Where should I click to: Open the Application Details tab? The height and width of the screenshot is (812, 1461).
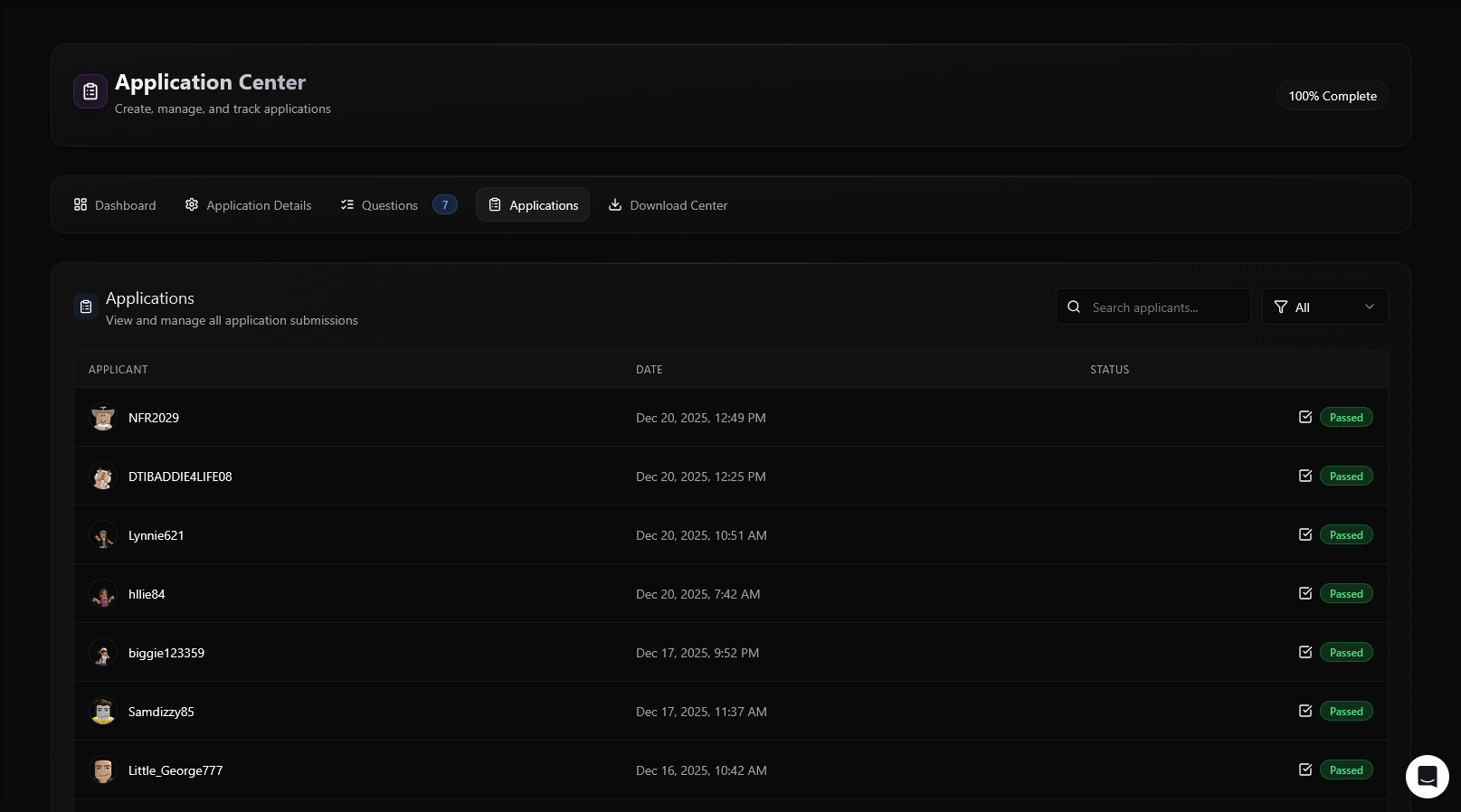248,205
